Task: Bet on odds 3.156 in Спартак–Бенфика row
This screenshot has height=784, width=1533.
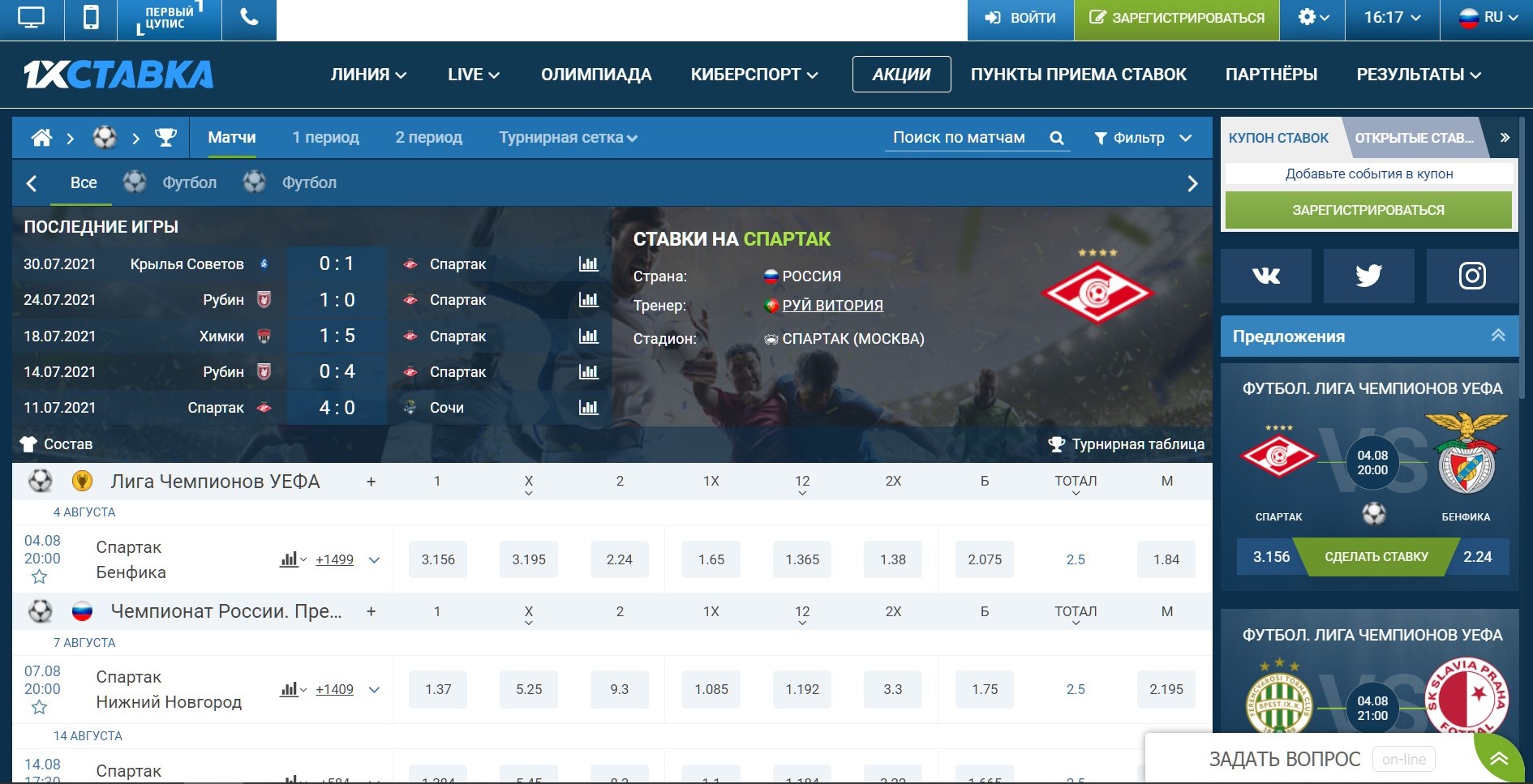Action: tap(438, 559)
